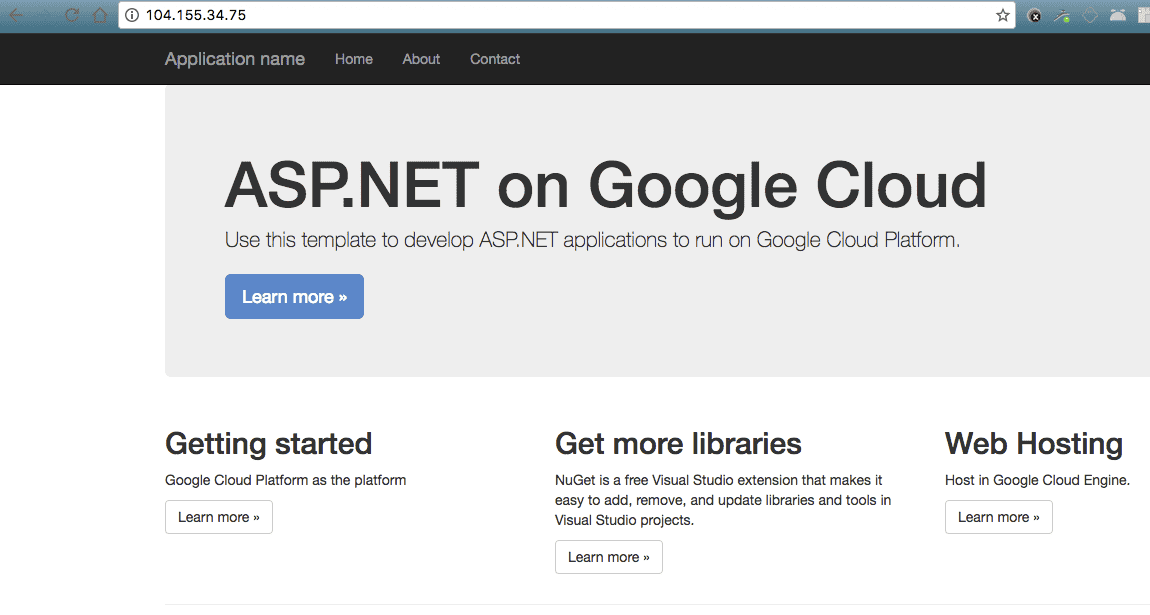Click the Getting started heading
This screenshot has width=1150, height=615.
268,443
